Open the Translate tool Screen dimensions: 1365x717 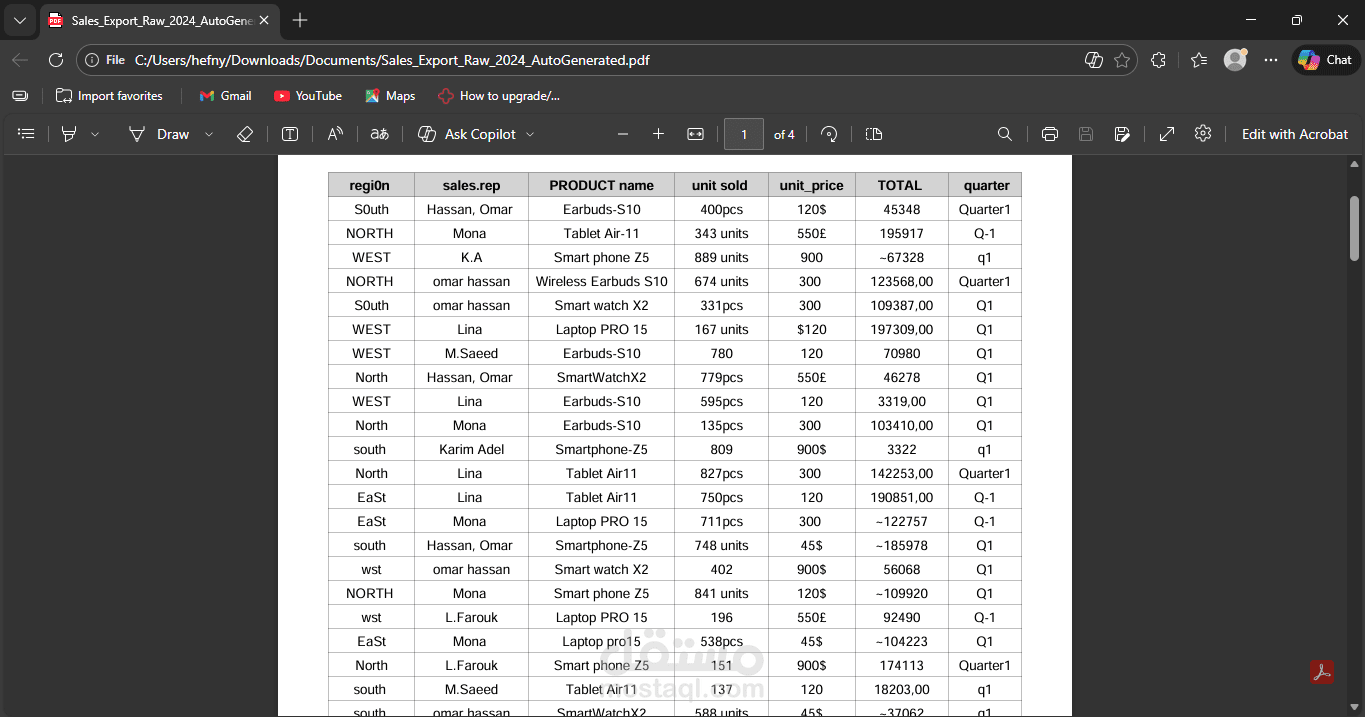pos(379,134)
